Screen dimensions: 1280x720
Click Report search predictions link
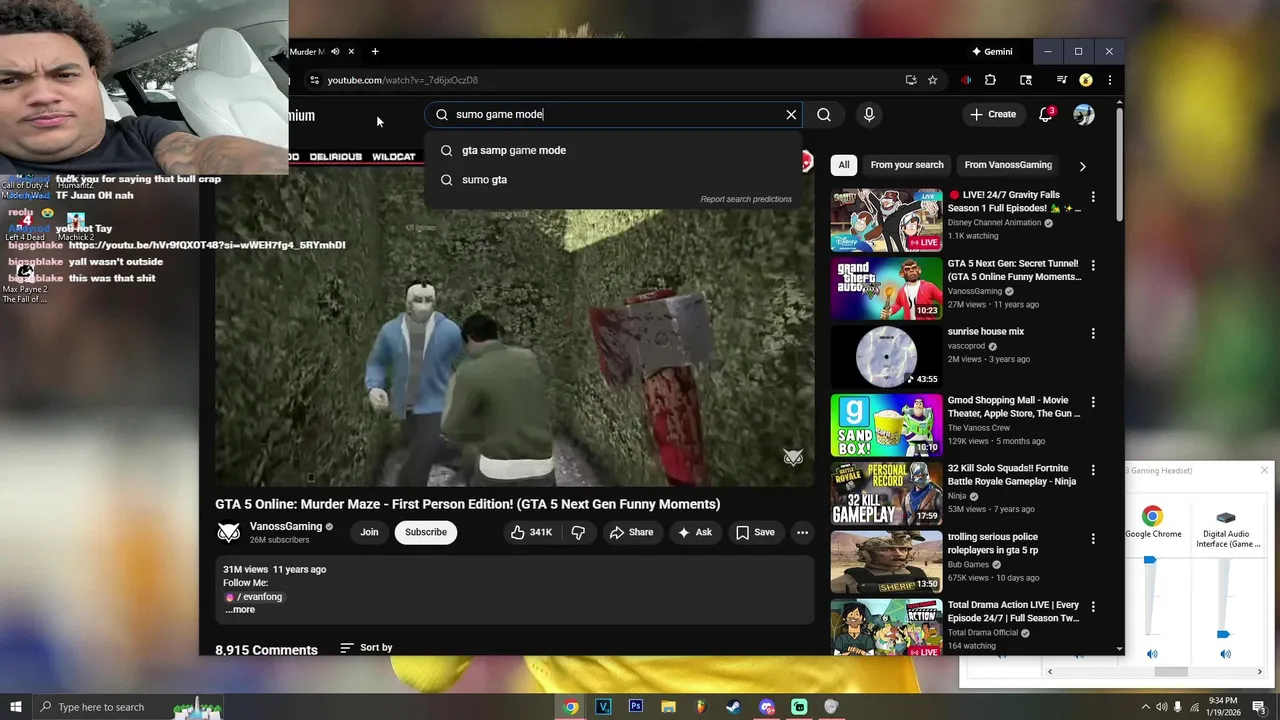pyautogui.click(x=746, y=199)
